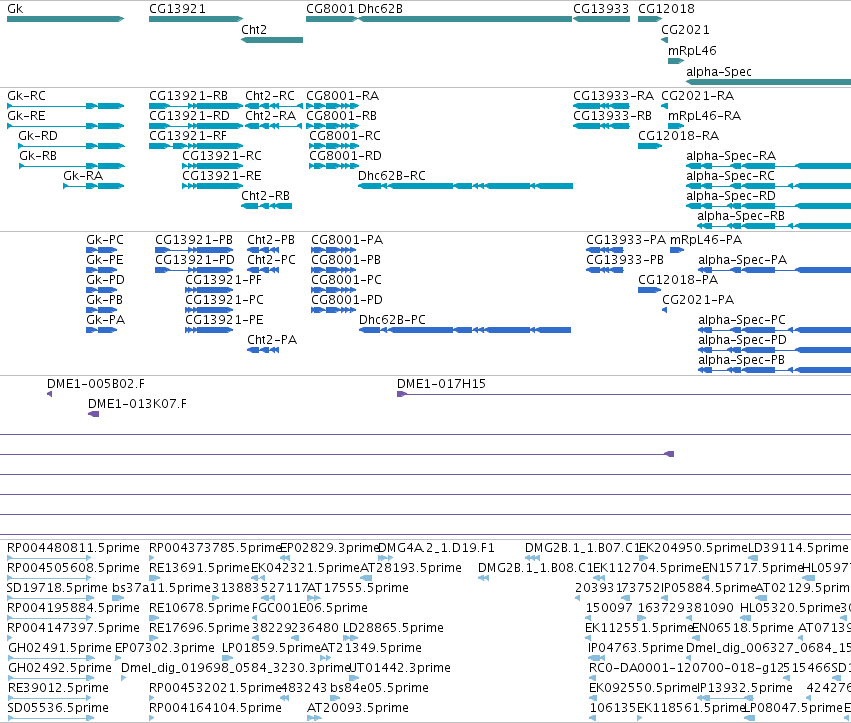This screenshot has height=723, width=851.
Task: Click transcript alpha-Spec-RA
Action: click(731, 156)
